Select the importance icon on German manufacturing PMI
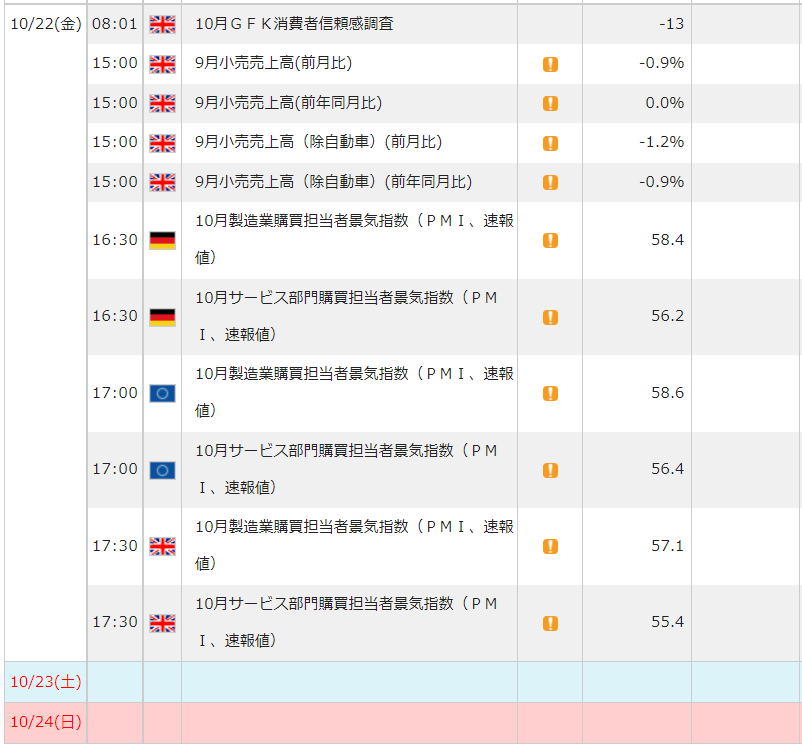 [549, 240]
